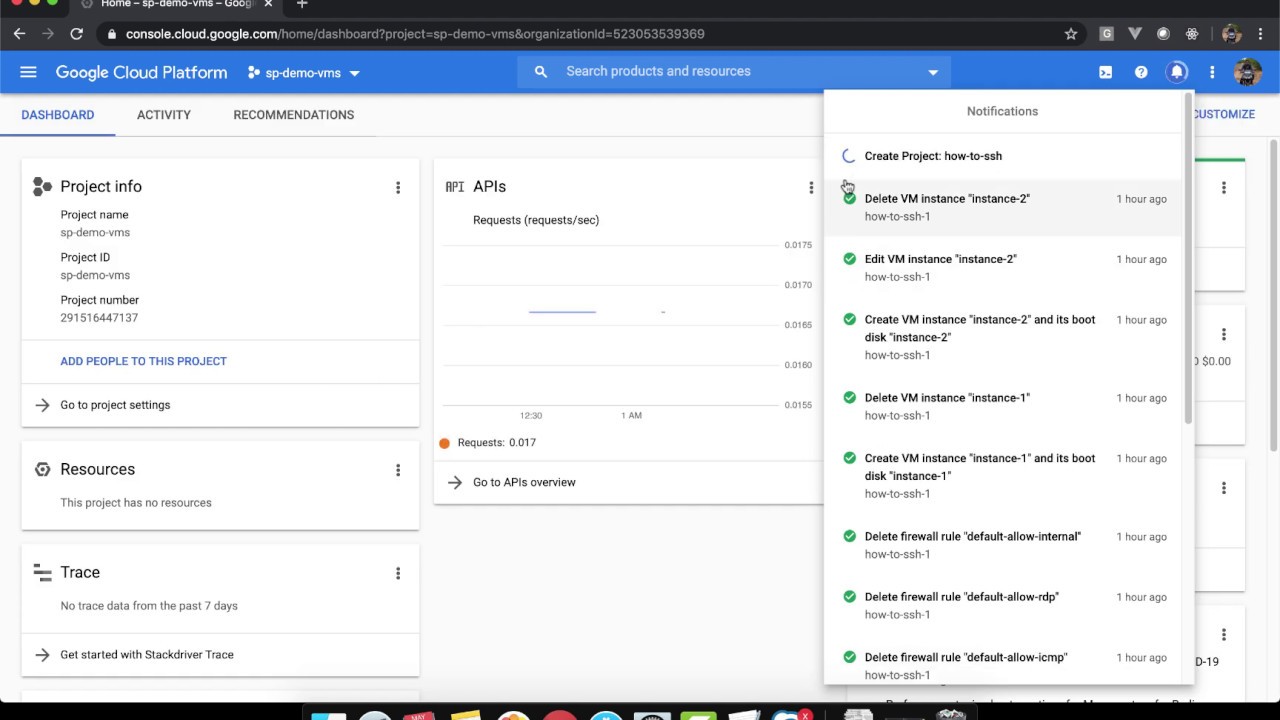Toggle the Notifications bell icon
This screenshot has width=1280, height=720.
1177,72
